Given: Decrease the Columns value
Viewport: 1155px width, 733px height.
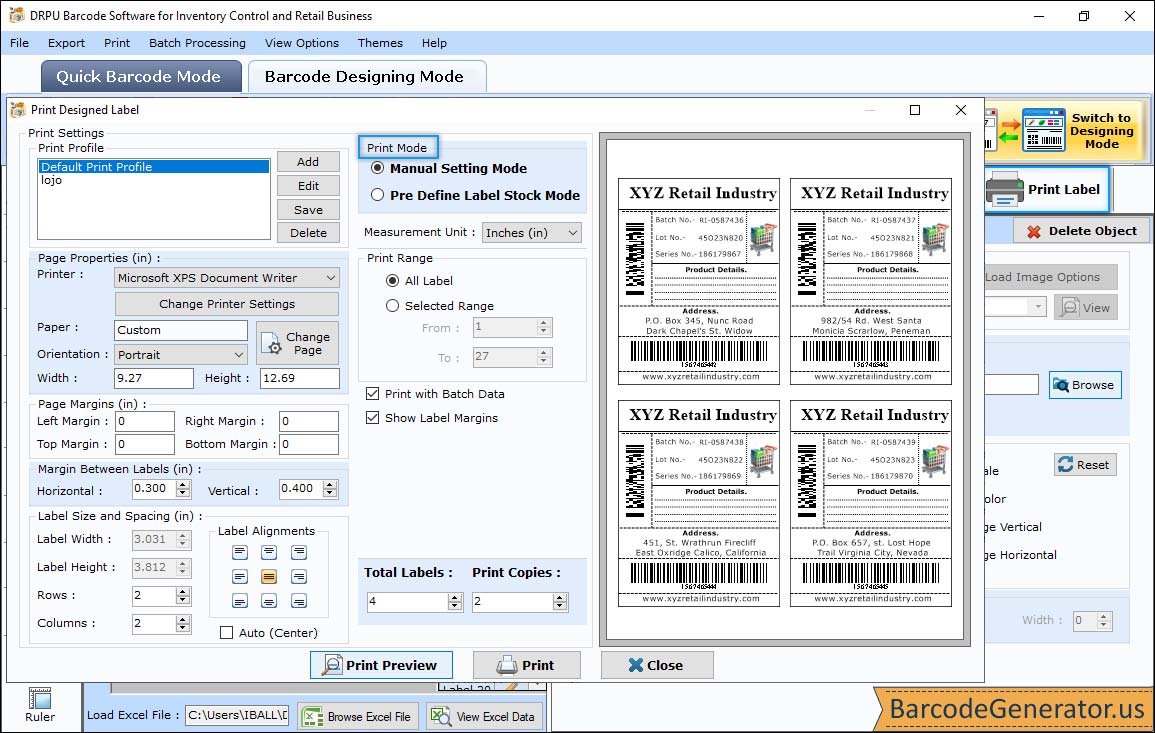Looking at the screenshot, I should [x=183, y=628].
